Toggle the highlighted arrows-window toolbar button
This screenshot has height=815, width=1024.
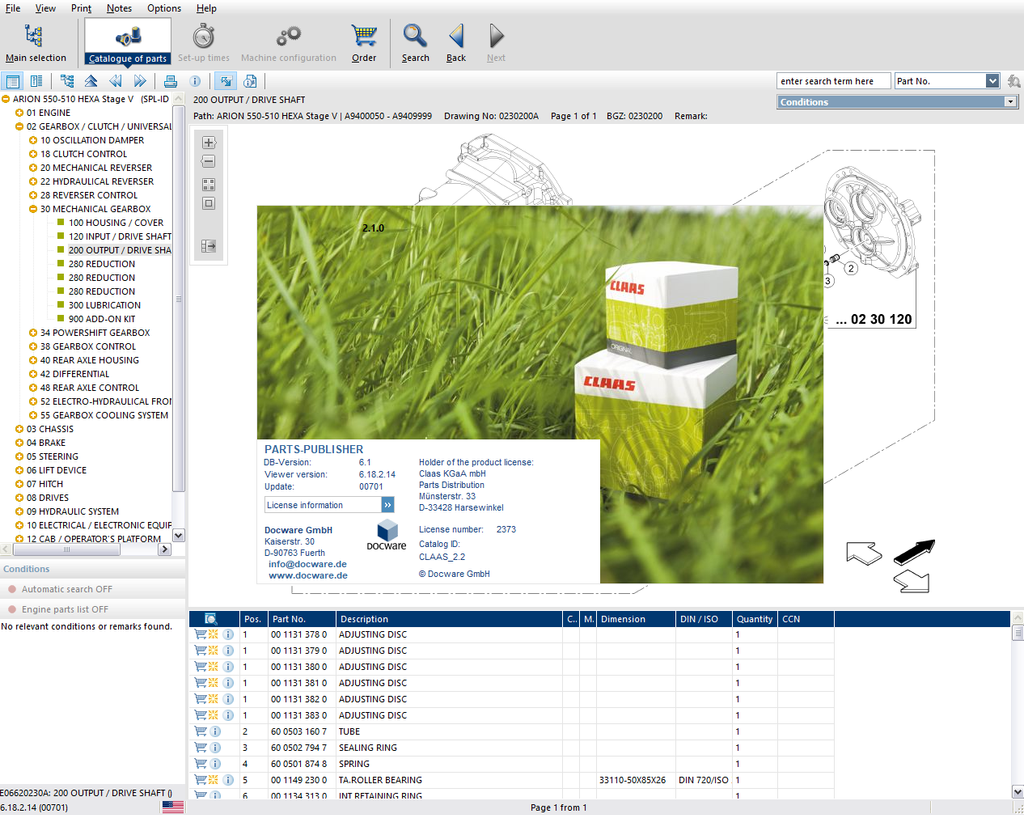pos(225,81)
